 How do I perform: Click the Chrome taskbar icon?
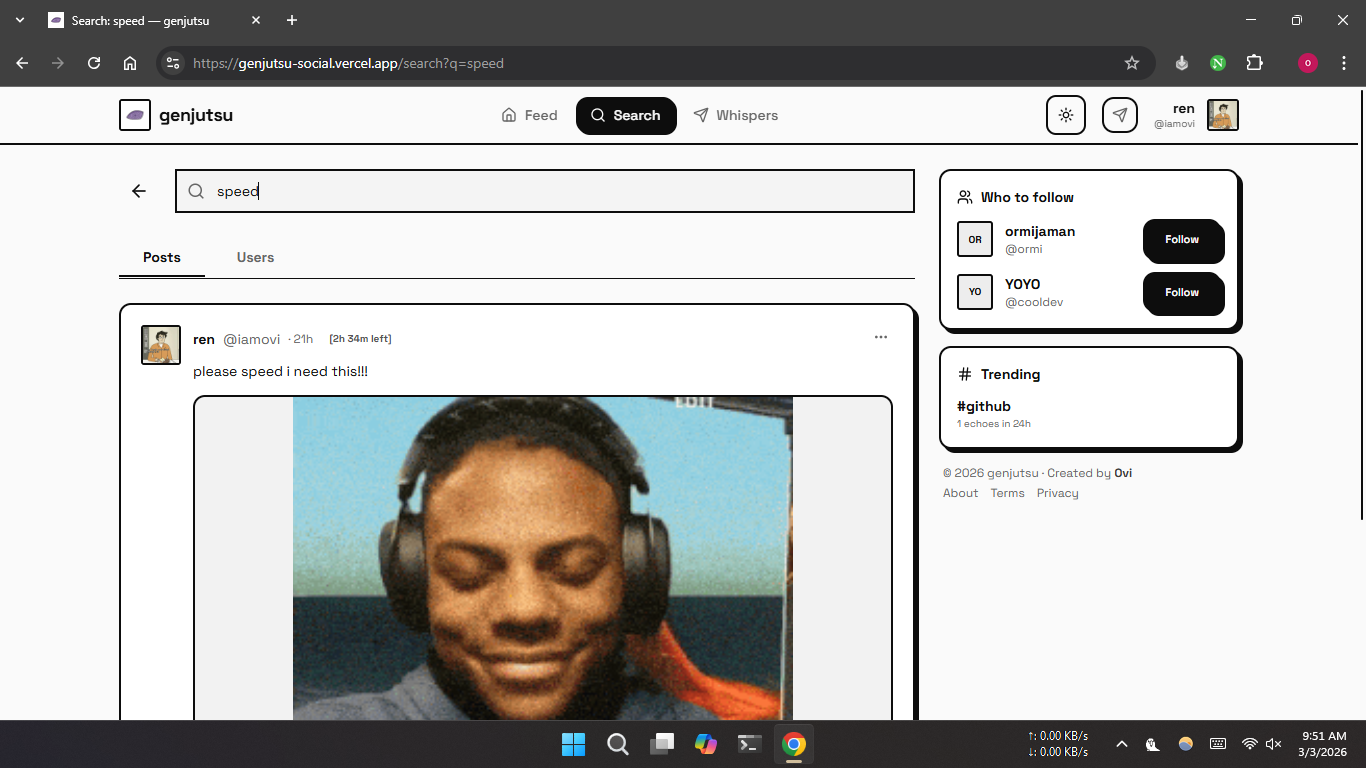[x=794, y=744]
